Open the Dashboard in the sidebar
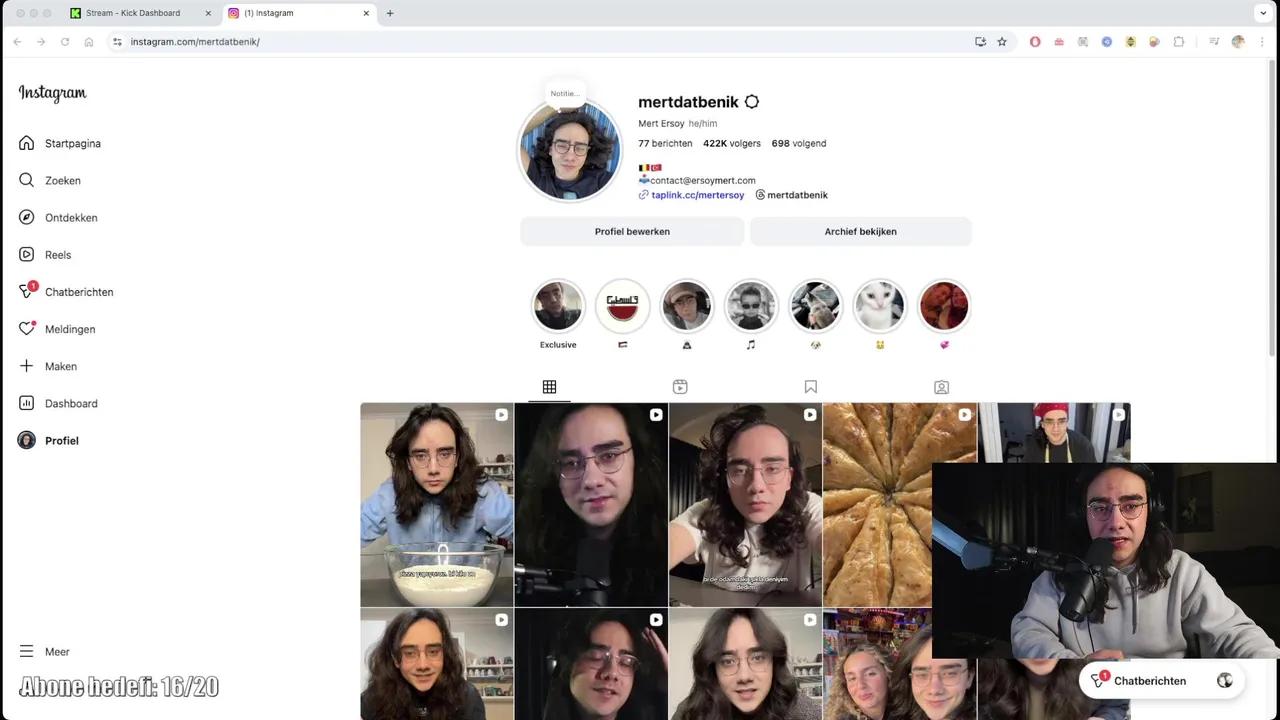1280x720 pixels. tap(58, 403)
